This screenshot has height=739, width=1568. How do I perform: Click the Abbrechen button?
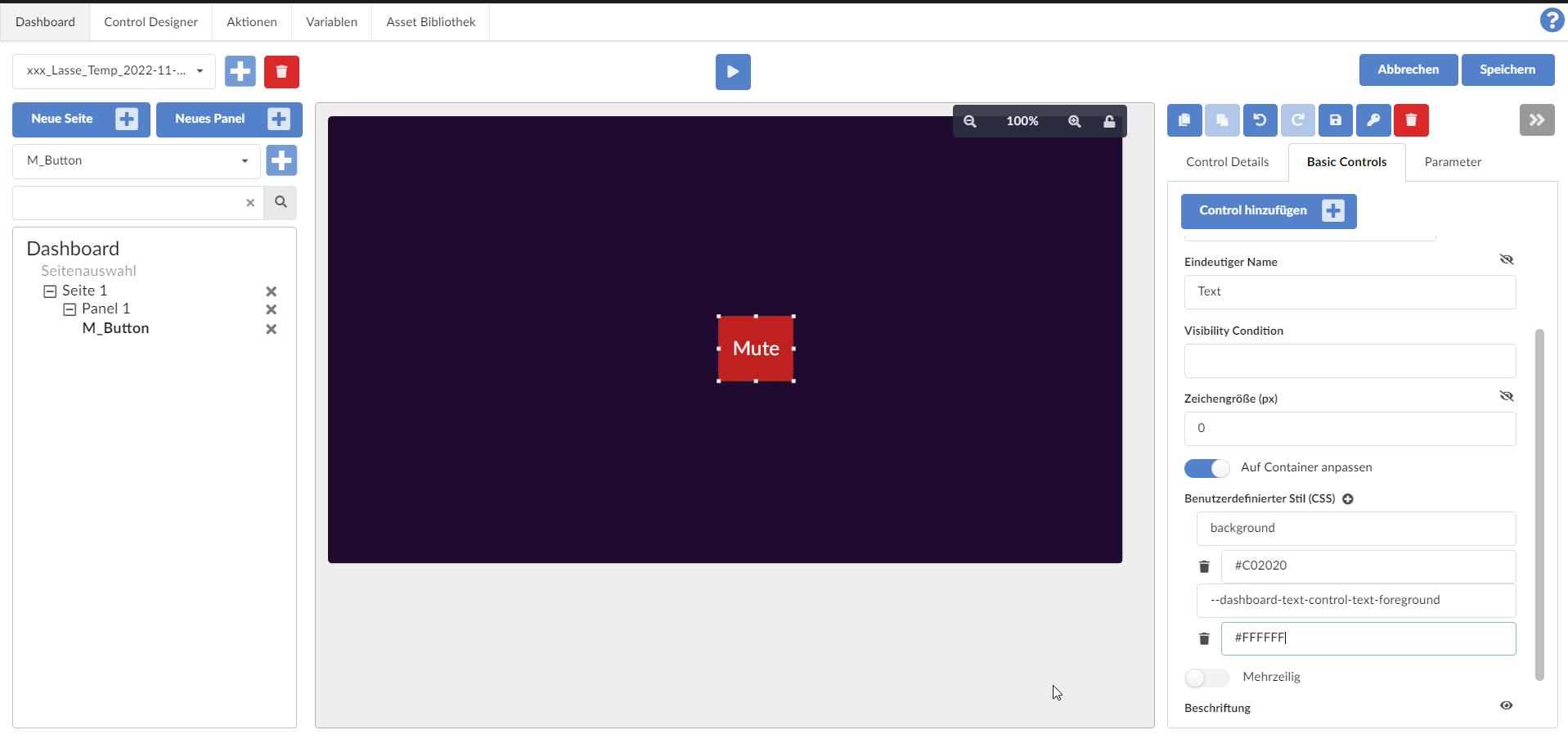pos(1409,70)
